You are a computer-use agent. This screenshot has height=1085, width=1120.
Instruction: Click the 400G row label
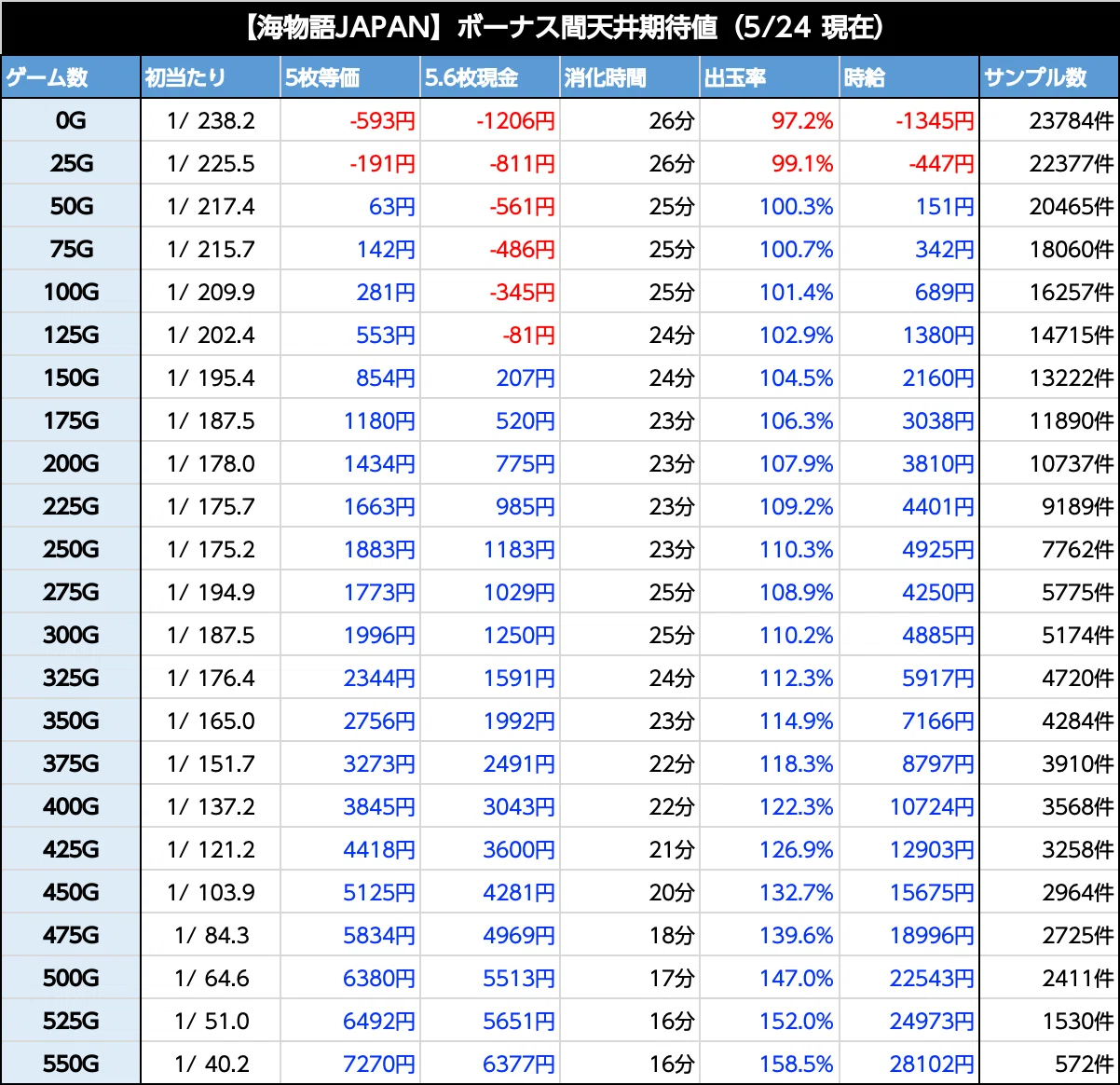(x=71, y=806)
